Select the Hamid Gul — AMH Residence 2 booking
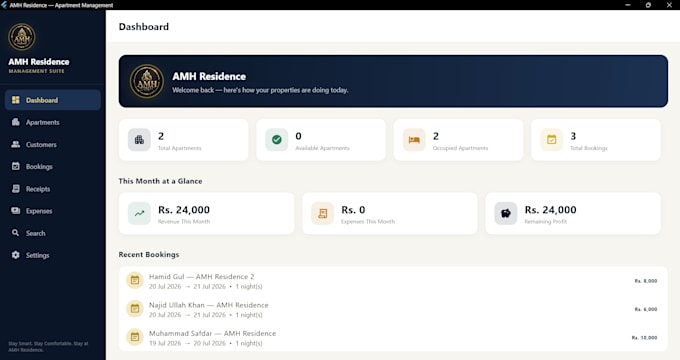The width and height of the screenshot is (680, 360). 393,281
